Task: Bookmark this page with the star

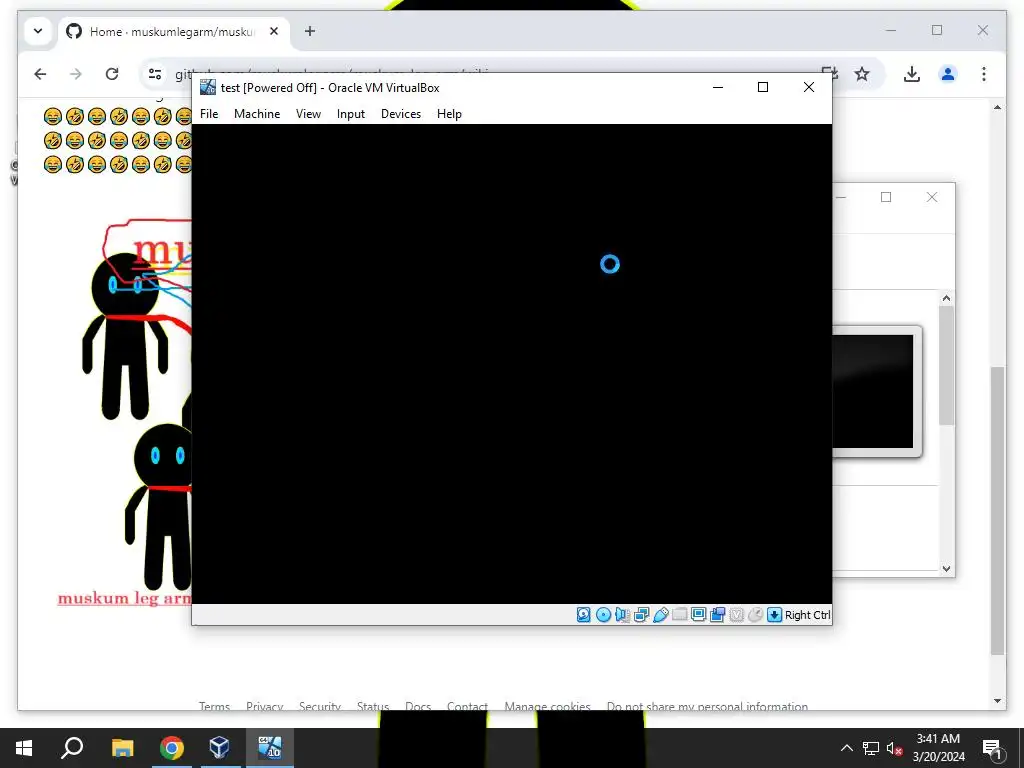Action: [x=862, y=74]
